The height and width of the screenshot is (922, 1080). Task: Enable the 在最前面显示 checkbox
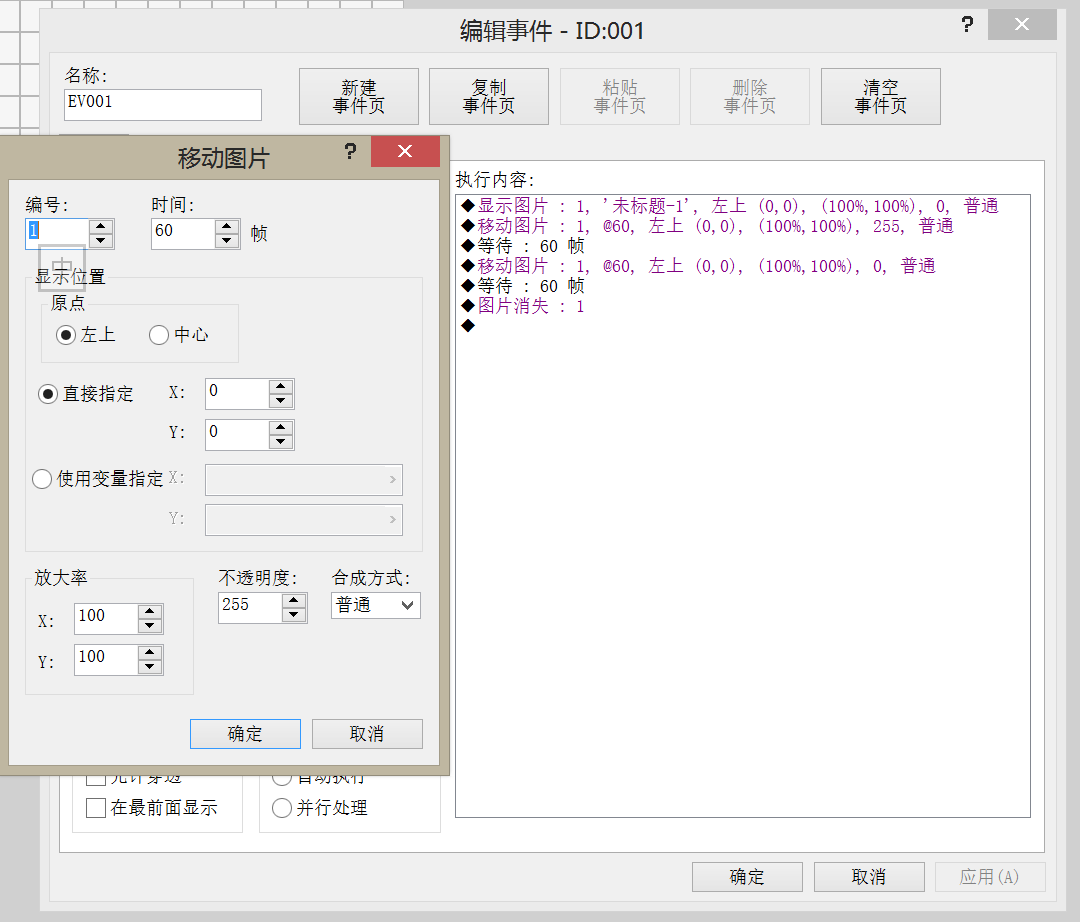pos(96,808)
